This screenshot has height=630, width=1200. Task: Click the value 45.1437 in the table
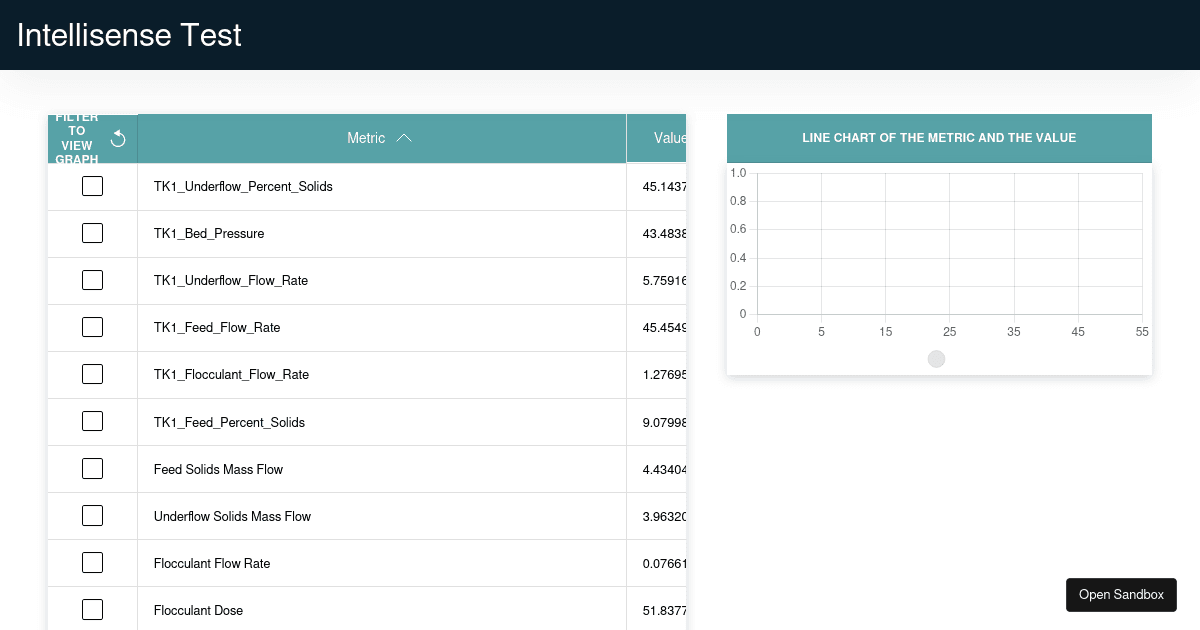click(x=663, y=186)
